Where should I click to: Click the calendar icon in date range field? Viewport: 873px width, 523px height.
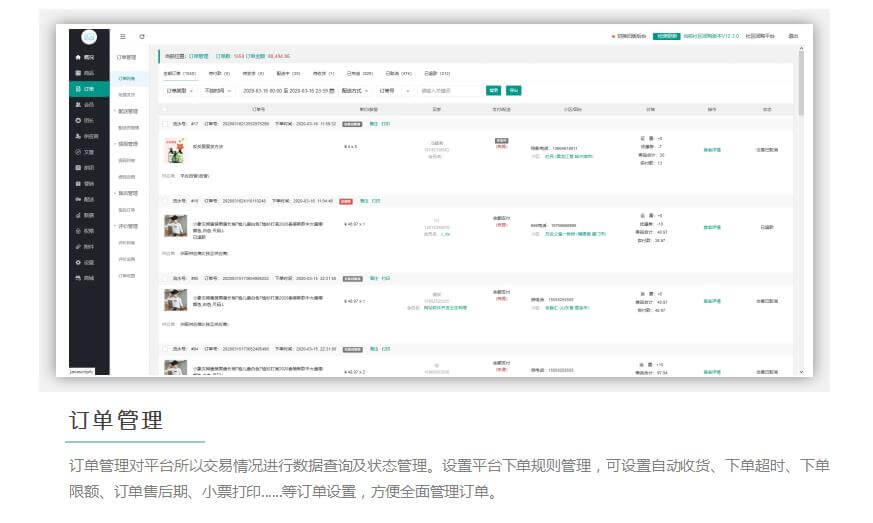332,90
